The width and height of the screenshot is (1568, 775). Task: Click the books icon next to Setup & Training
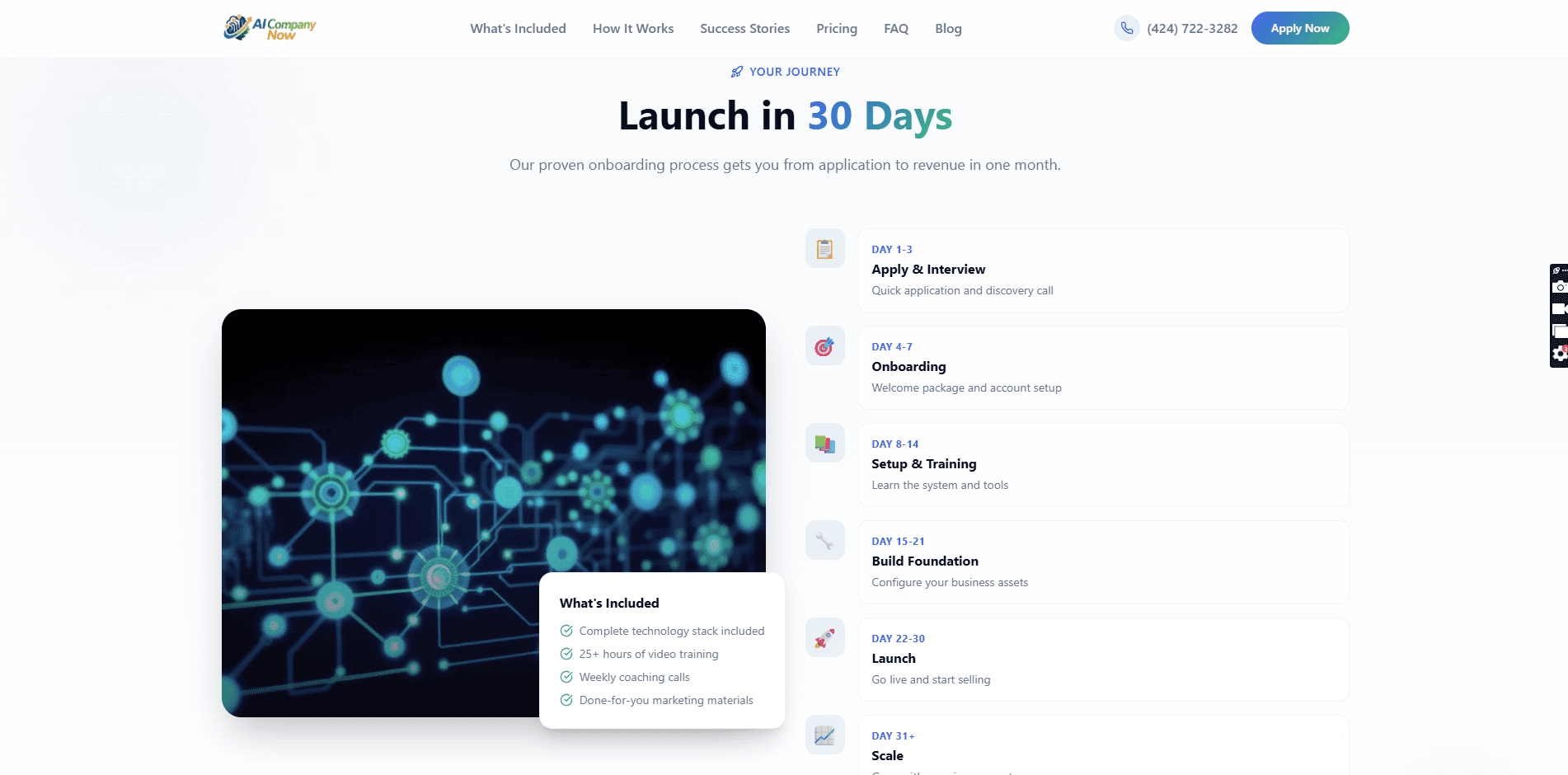pyautogui.click(x=824, y=443)
